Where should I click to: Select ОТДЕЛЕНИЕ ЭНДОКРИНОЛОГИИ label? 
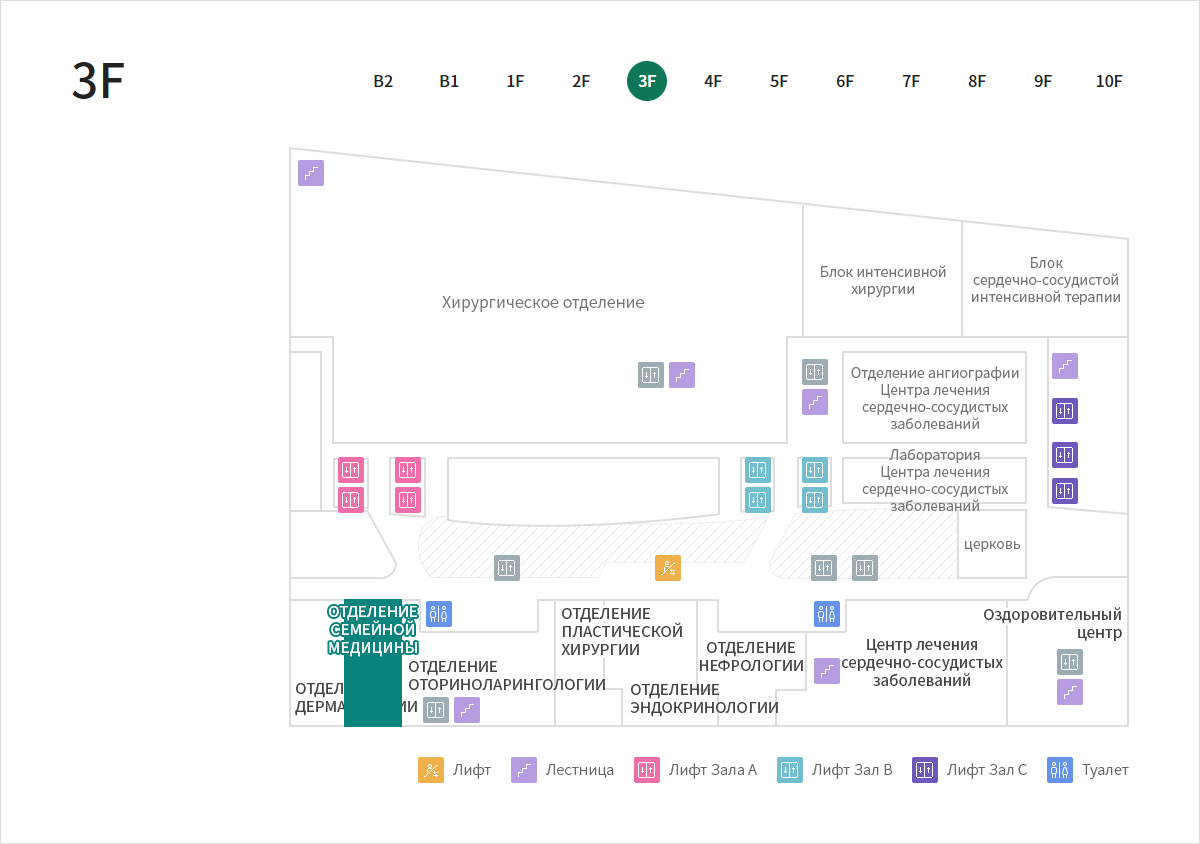(x=704, y=698)
